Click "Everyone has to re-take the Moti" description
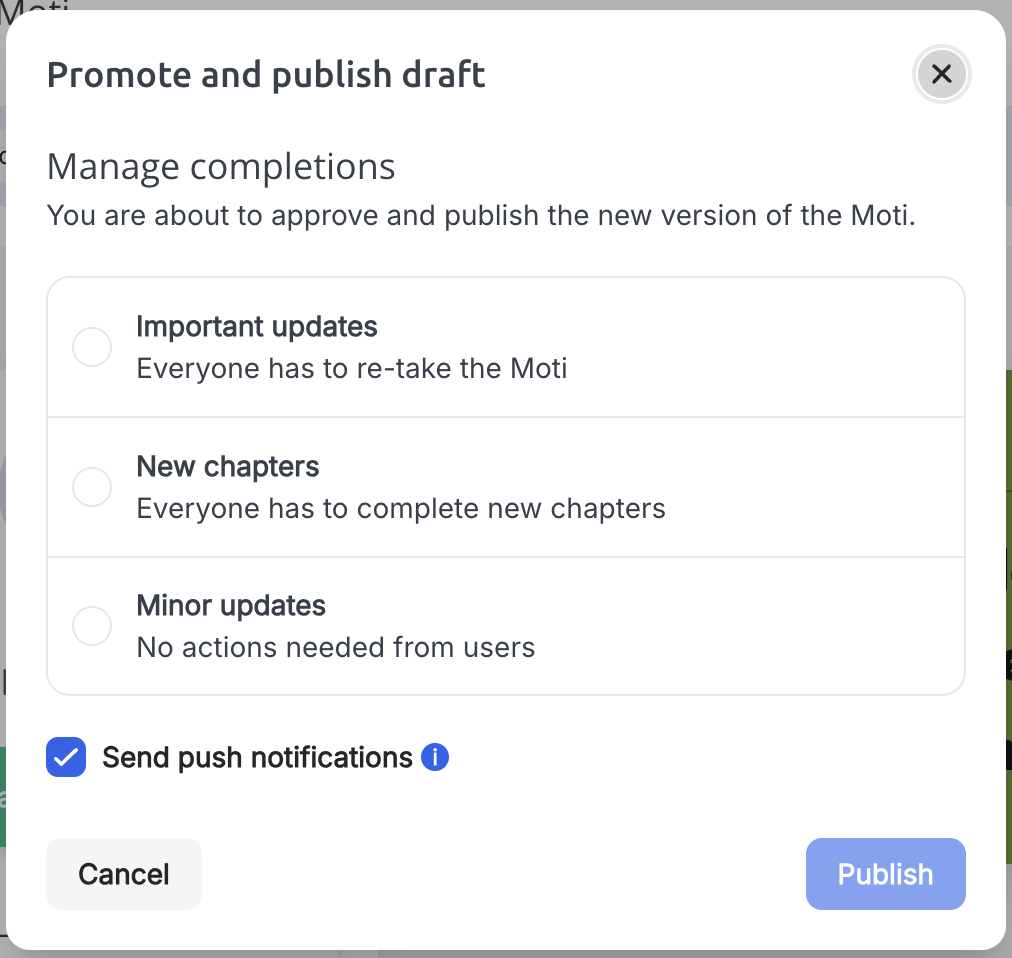 pos(352,369)
